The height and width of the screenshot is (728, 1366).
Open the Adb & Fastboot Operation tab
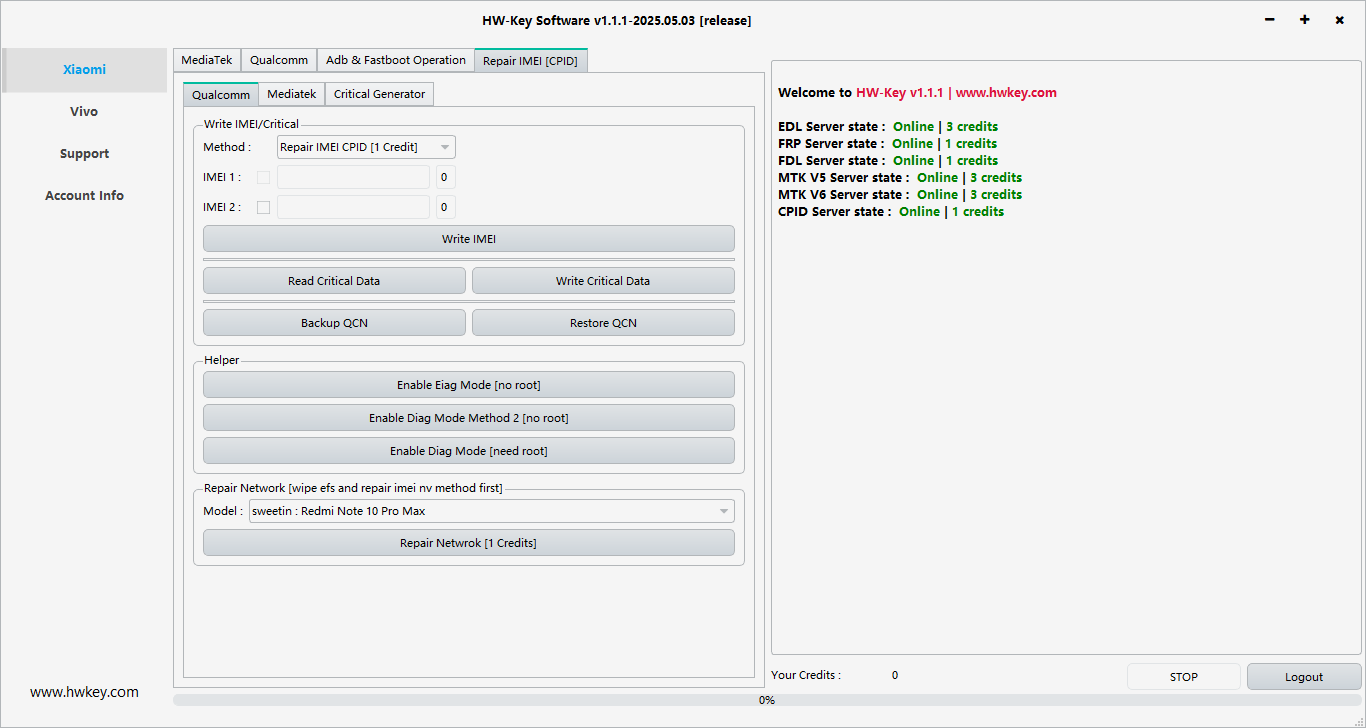pyautogui.click(x=396, y=60)
